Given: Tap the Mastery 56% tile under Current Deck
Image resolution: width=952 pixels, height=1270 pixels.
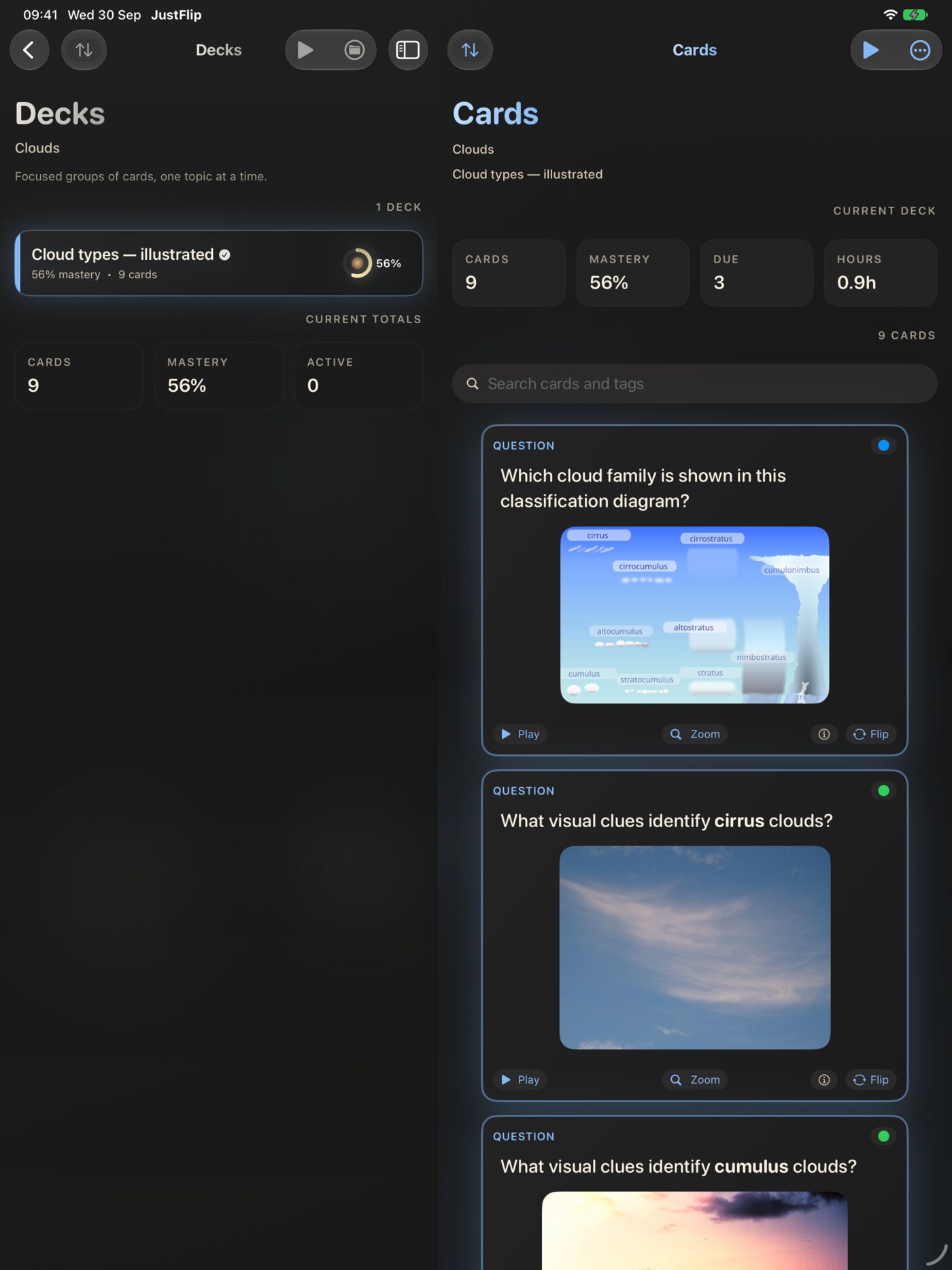Looking at the screenshot, I should point(633,273).
